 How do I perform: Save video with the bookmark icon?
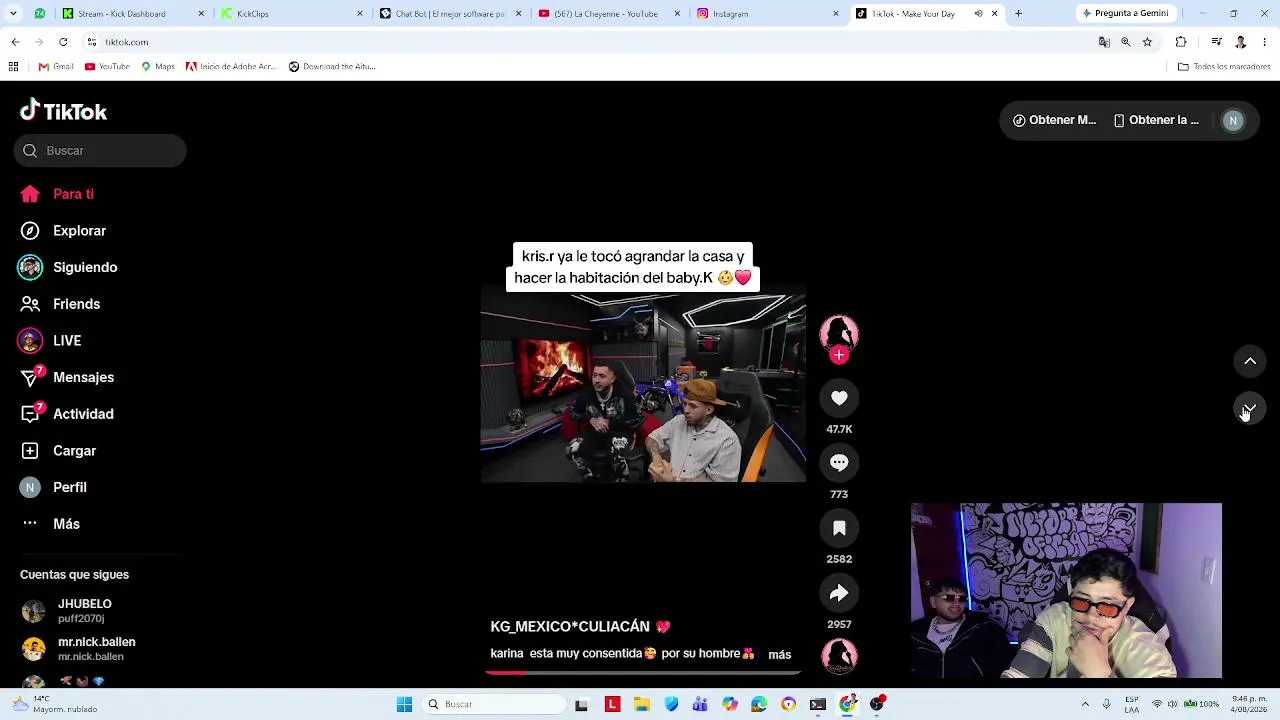pyautogui.click(x=839, y=528)
